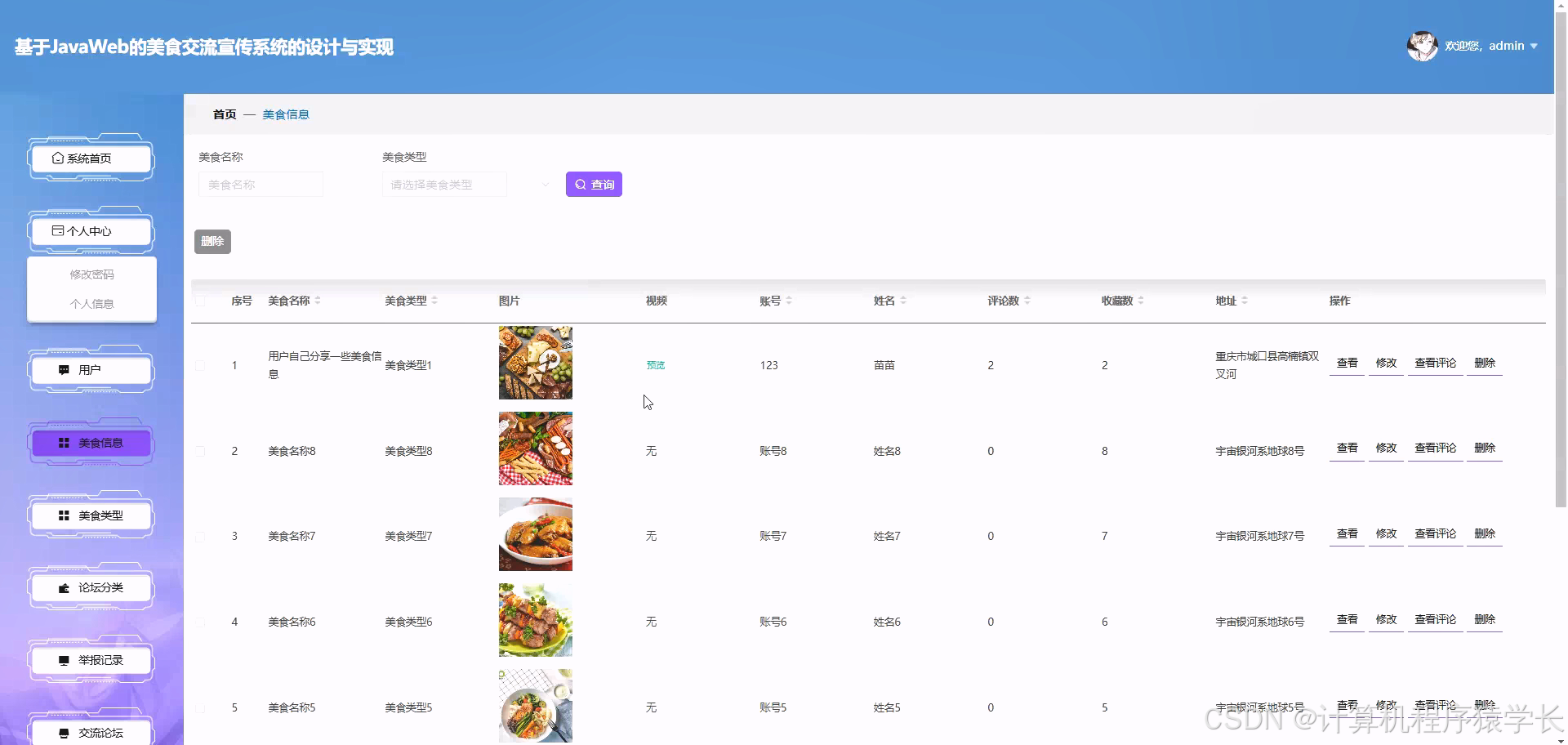Click 删除 for 美食名称8 row

pos(1485,448)
